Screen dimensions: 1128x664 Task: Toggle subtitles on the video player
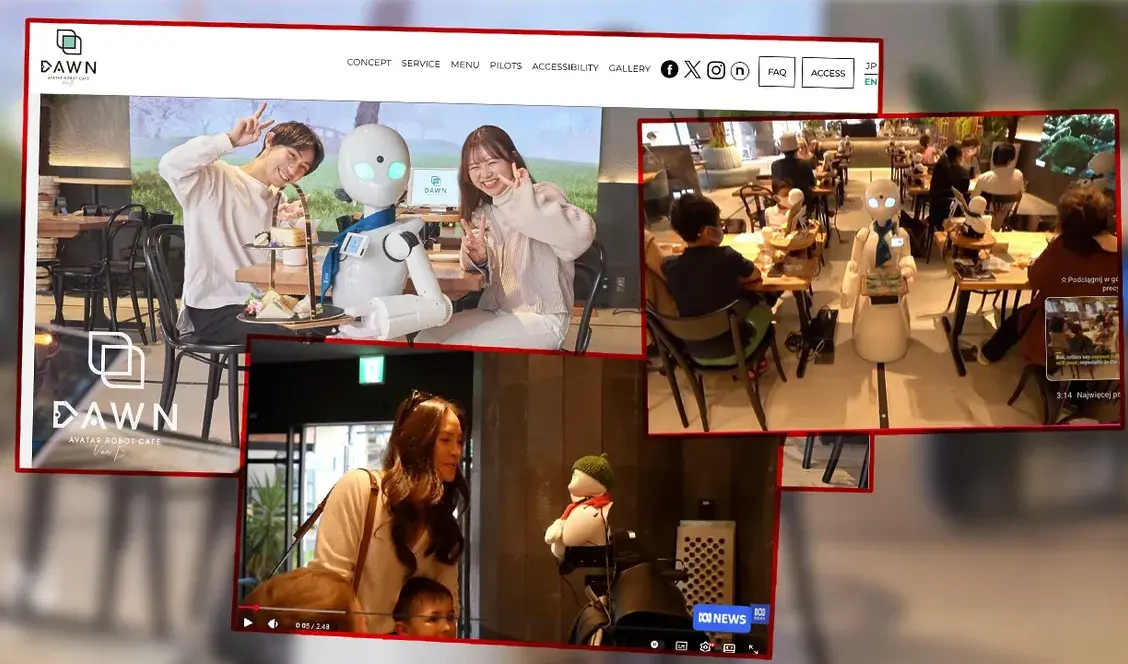681,646
